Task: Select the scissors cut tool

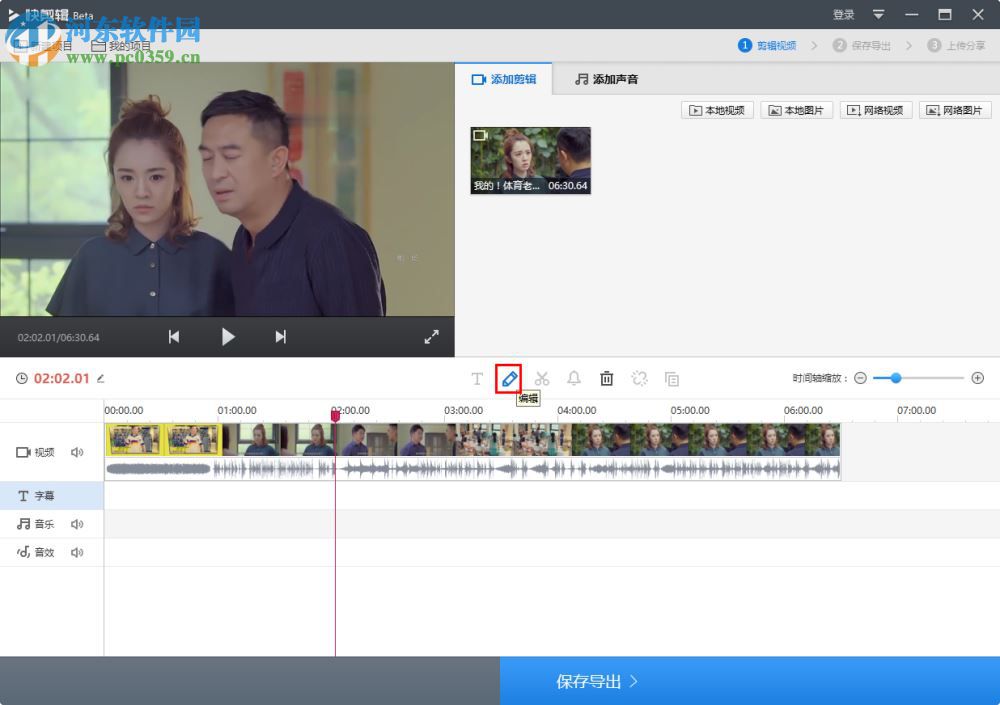Action: (542, 379)
